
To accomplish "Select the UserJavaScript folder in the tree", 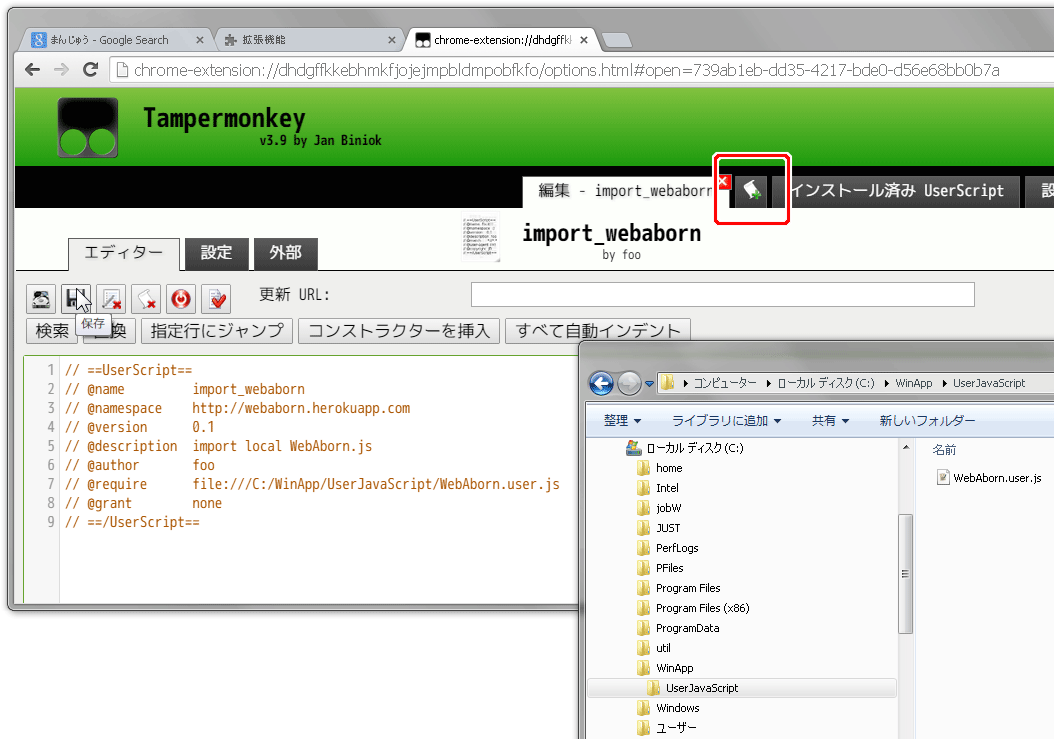I will tap(742, 688).
